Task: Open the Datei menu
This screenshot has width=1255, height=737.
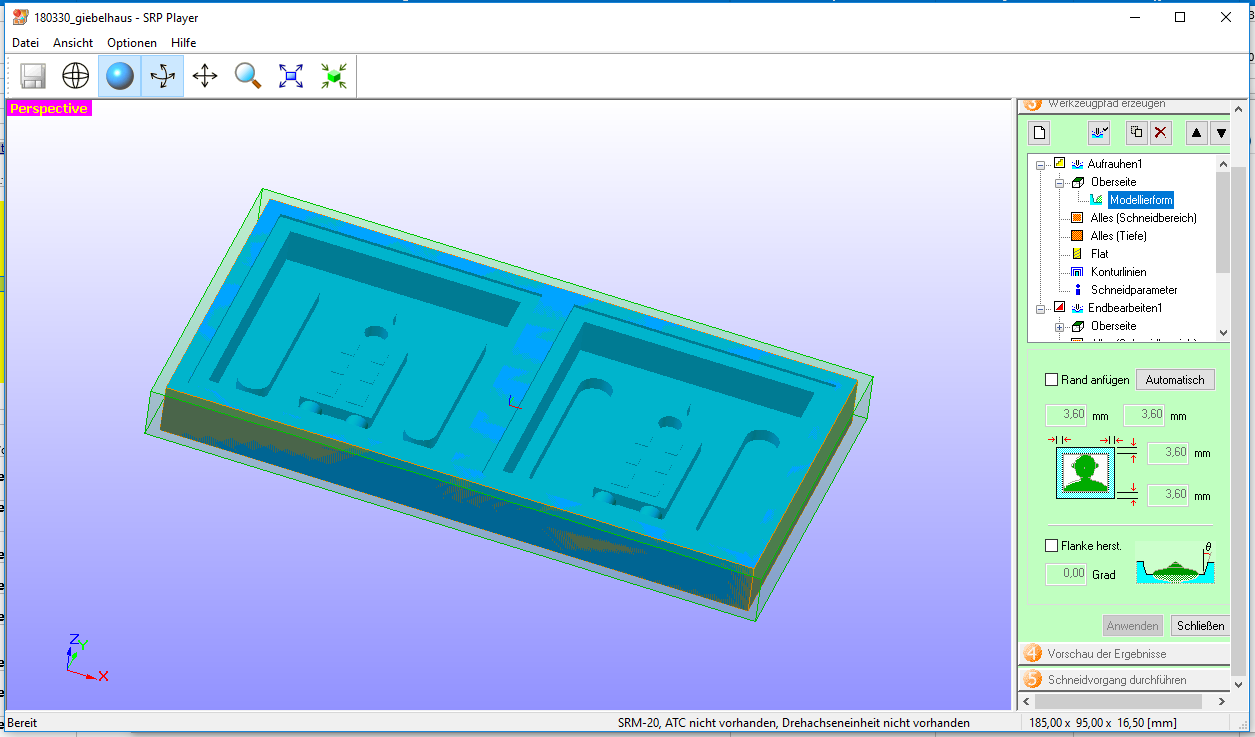Action: pos(25,43)
